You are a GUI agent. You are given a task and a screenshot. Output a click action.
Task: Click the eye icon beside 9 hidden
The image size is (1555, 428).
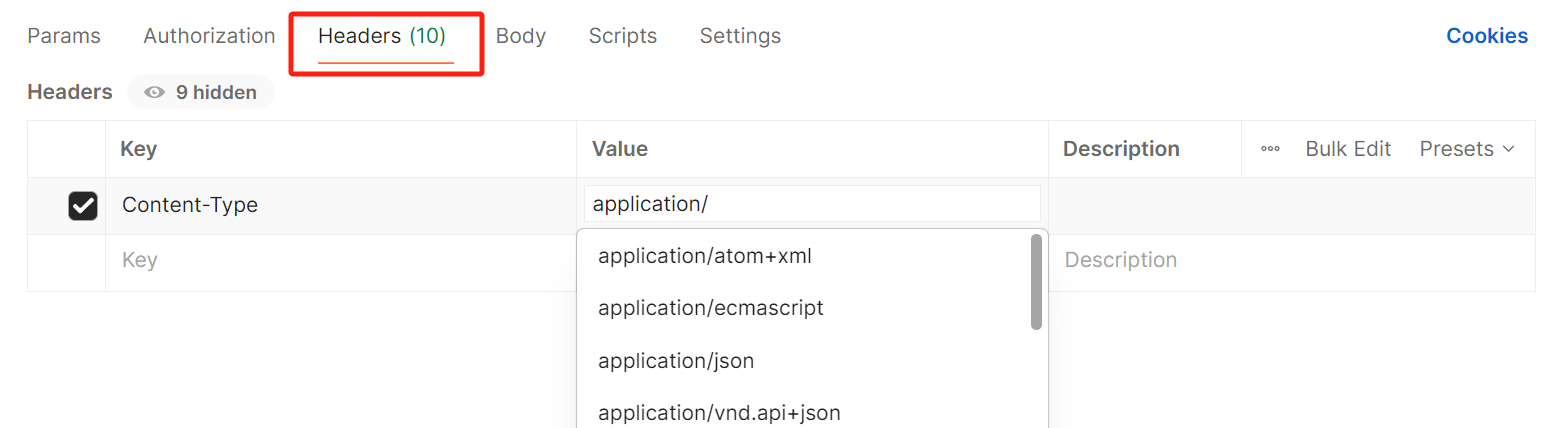(x=154, y=93)
